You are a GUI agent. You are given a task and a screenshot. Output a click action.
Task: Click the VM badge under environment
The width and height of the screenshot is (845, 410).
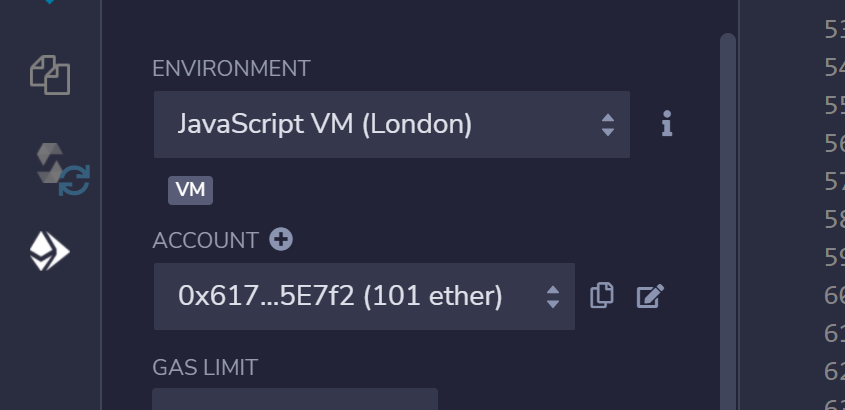[190, 190]
